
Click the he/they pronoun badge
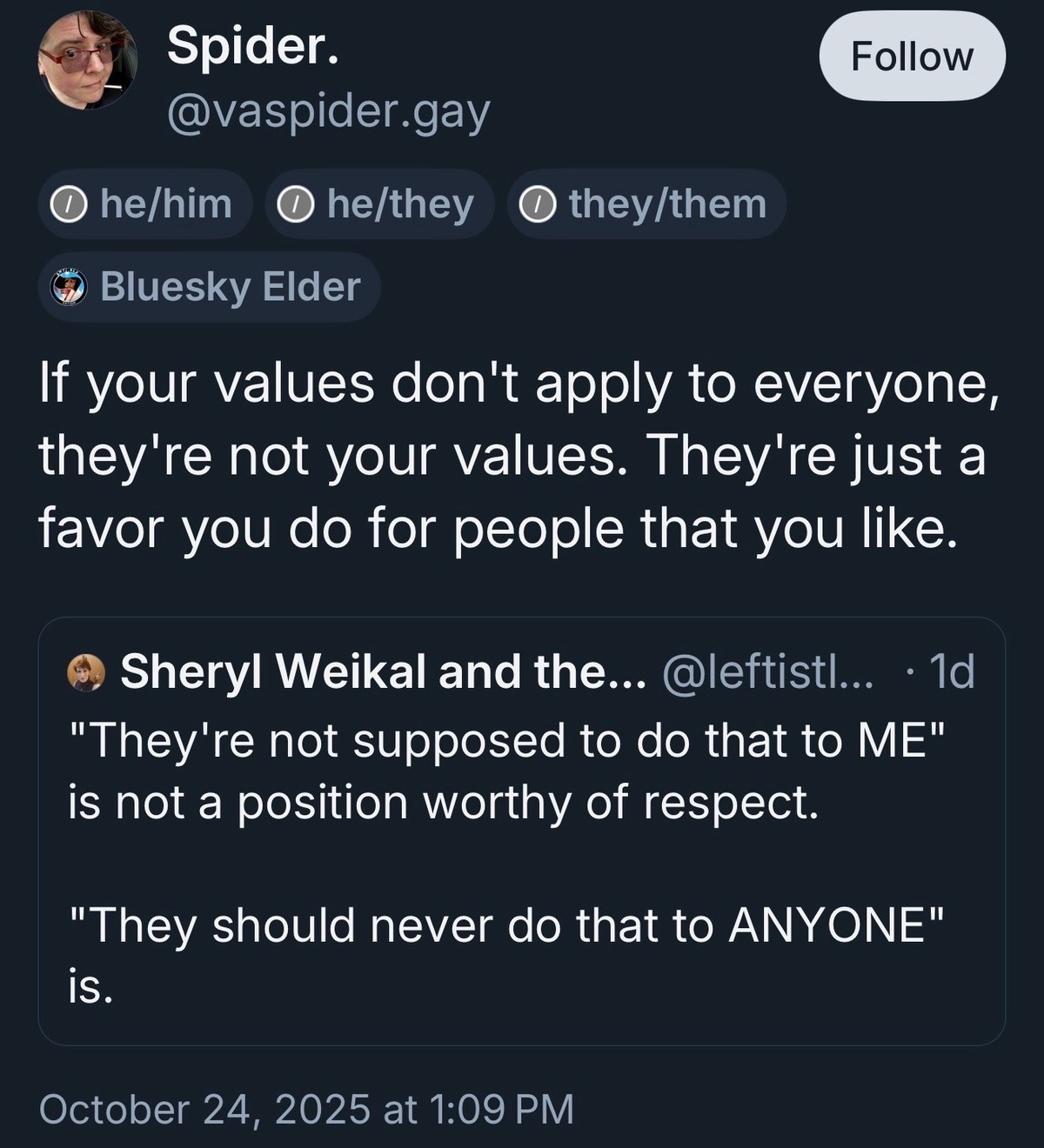click(380, 204)
